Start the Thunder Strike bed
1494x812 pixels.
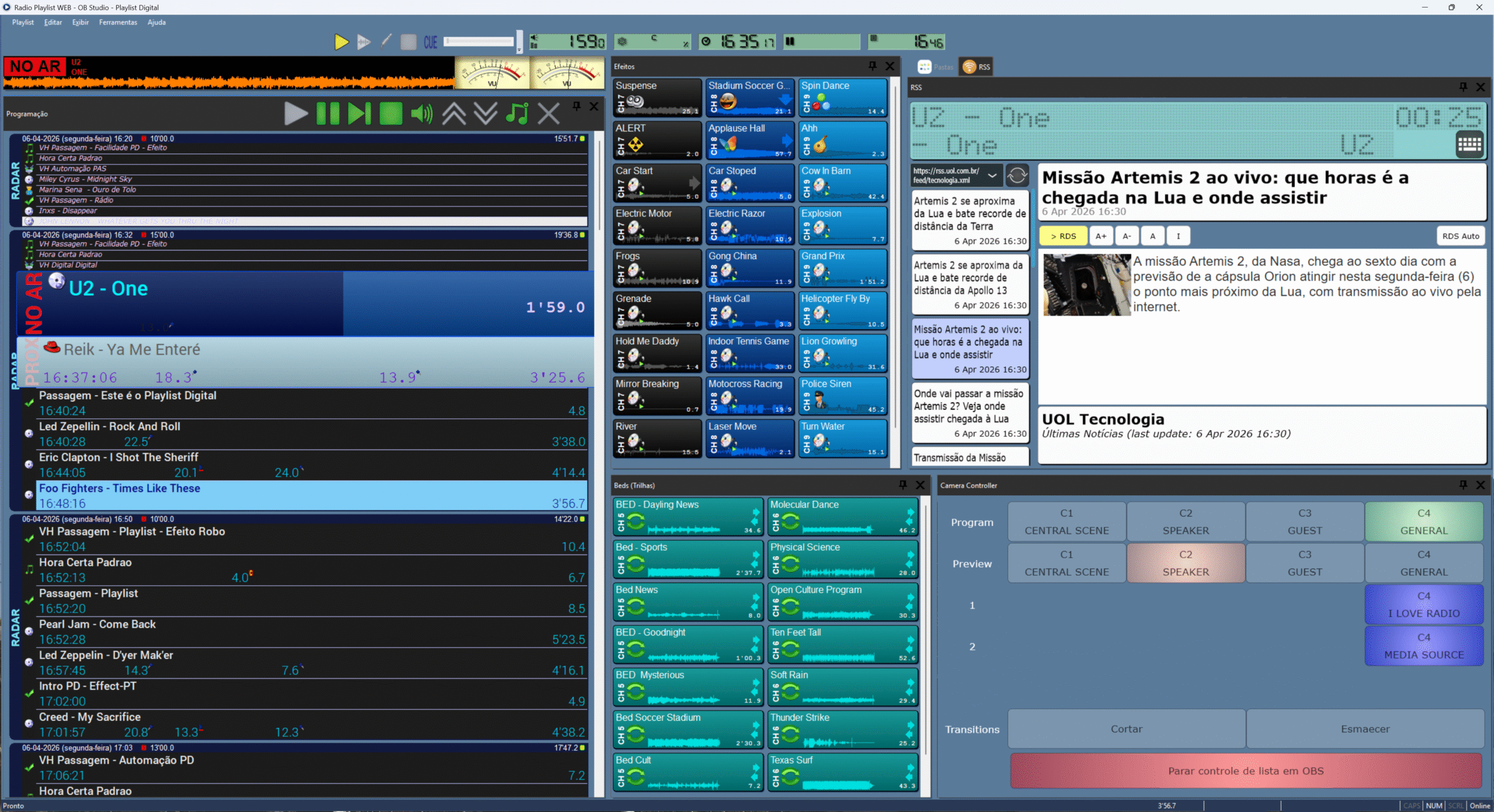pos(843,730)
